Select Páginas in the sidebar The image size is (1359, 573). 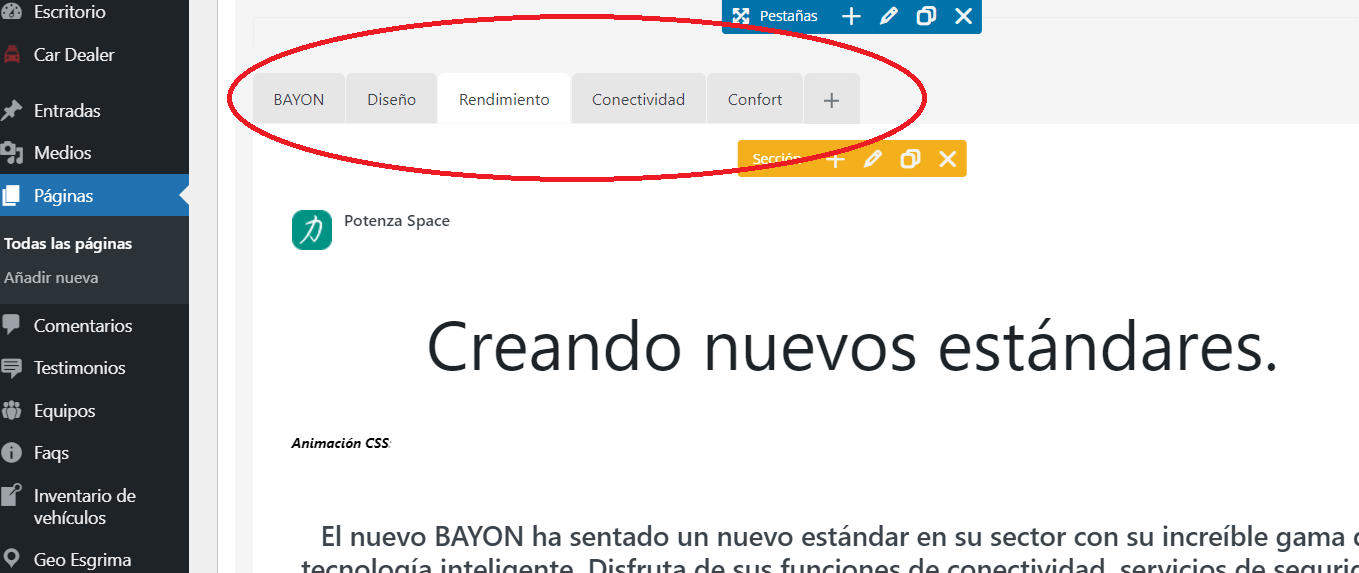[94, 196]
